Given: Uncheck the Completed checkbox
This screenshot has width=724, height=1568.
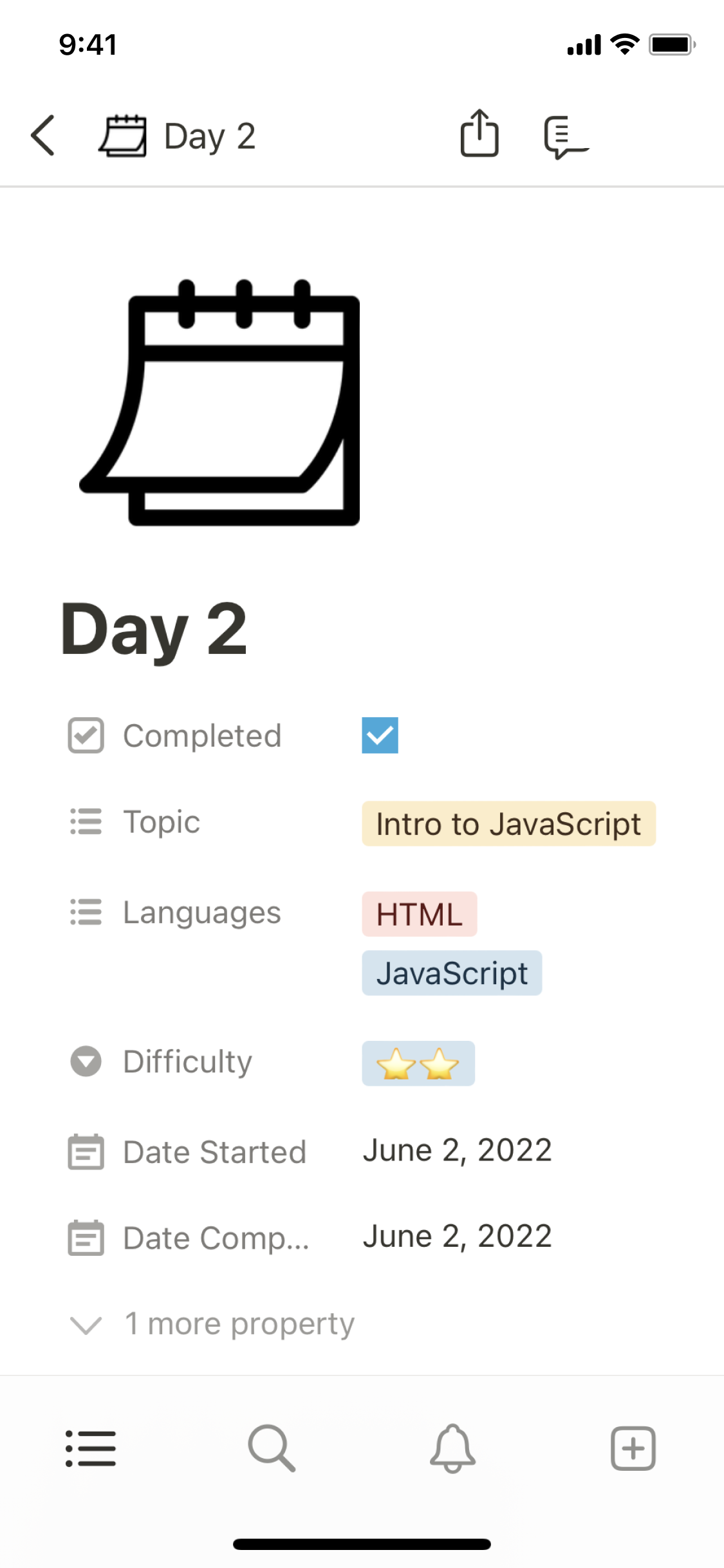Looking at the screenshot, I should click(x=380, y=735).
